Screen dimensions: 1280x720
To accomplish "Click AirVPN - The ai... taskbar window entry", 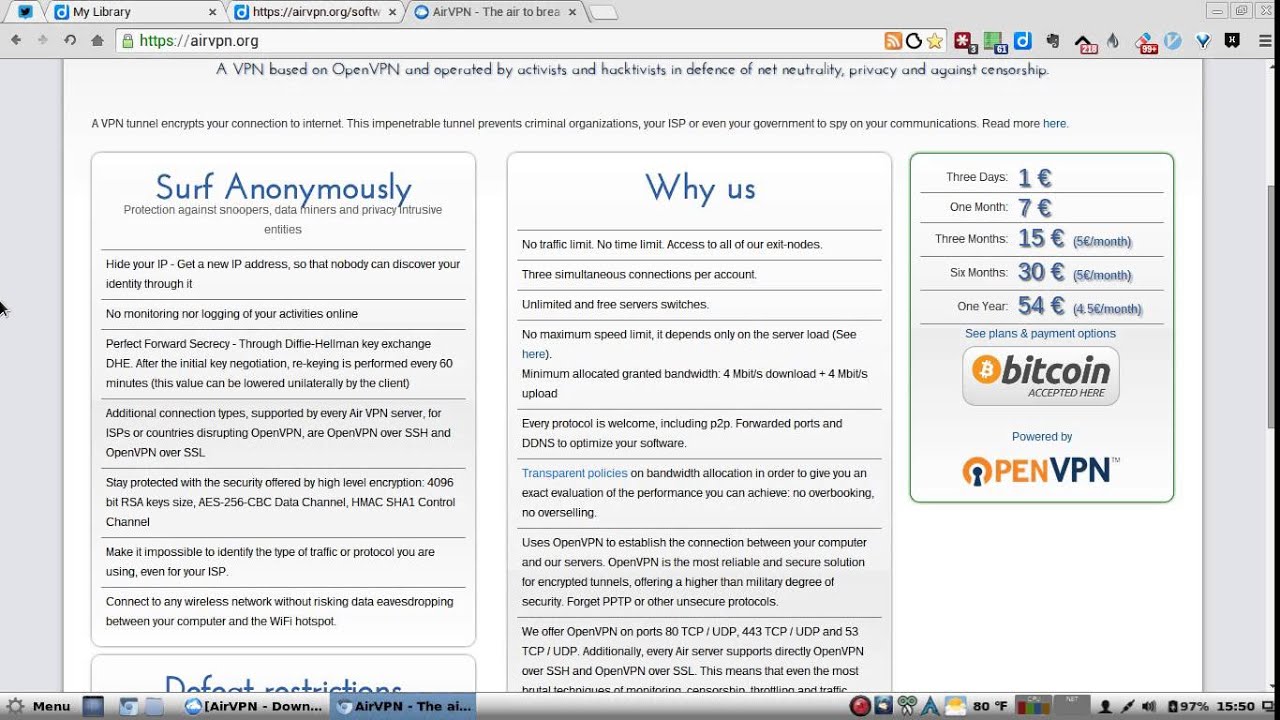I will [x=404, y=706].
